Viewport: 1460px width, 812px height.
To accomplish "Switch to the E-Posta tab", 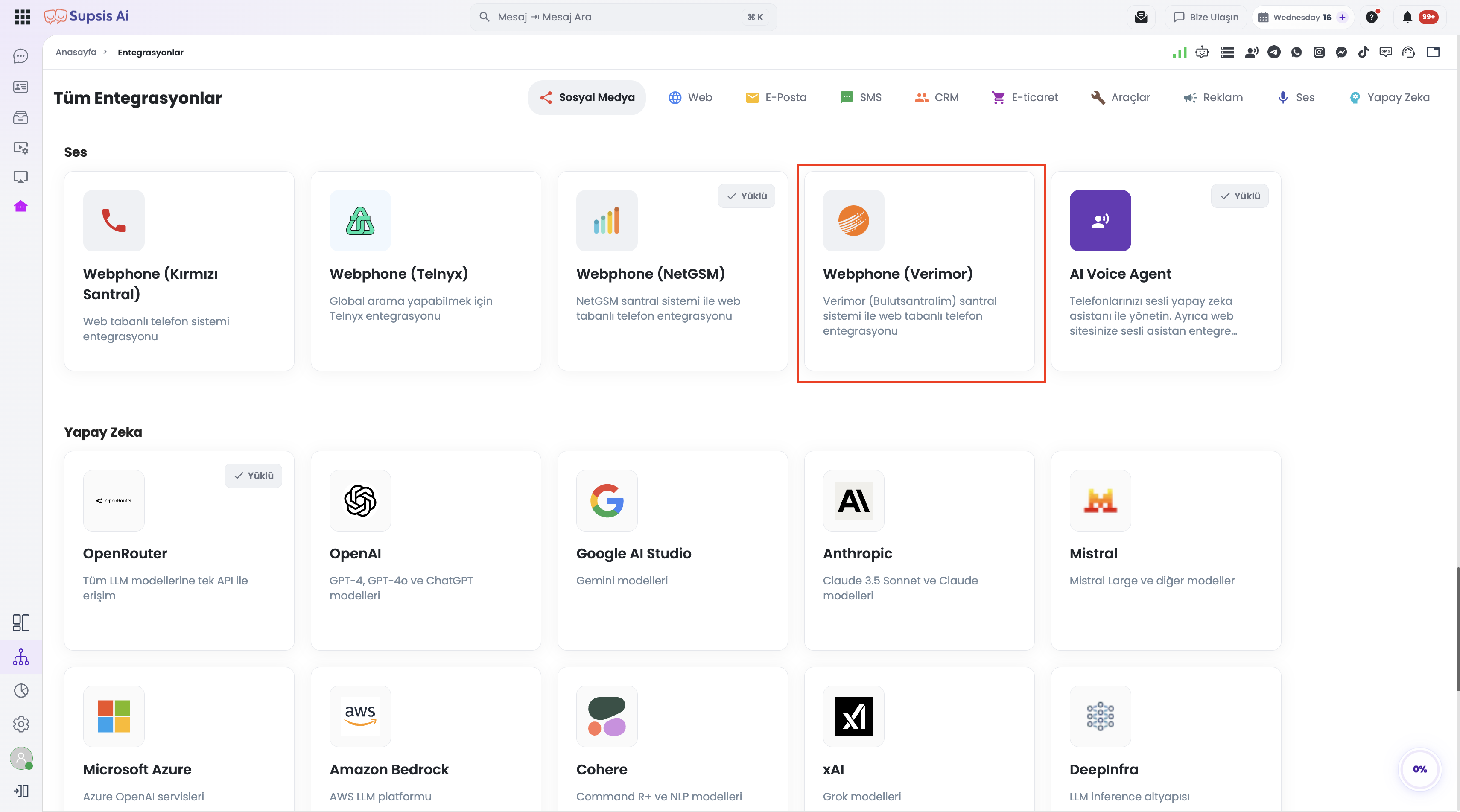I will pos(776,97).
